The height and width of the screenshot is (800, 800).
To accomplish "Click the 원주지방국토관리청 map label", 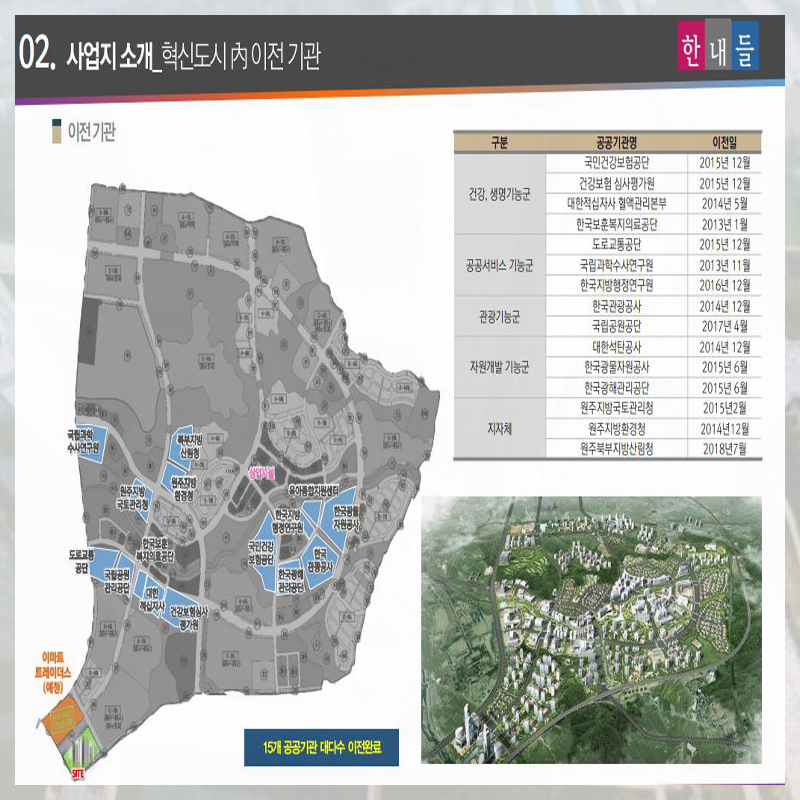I will (132, 499).
